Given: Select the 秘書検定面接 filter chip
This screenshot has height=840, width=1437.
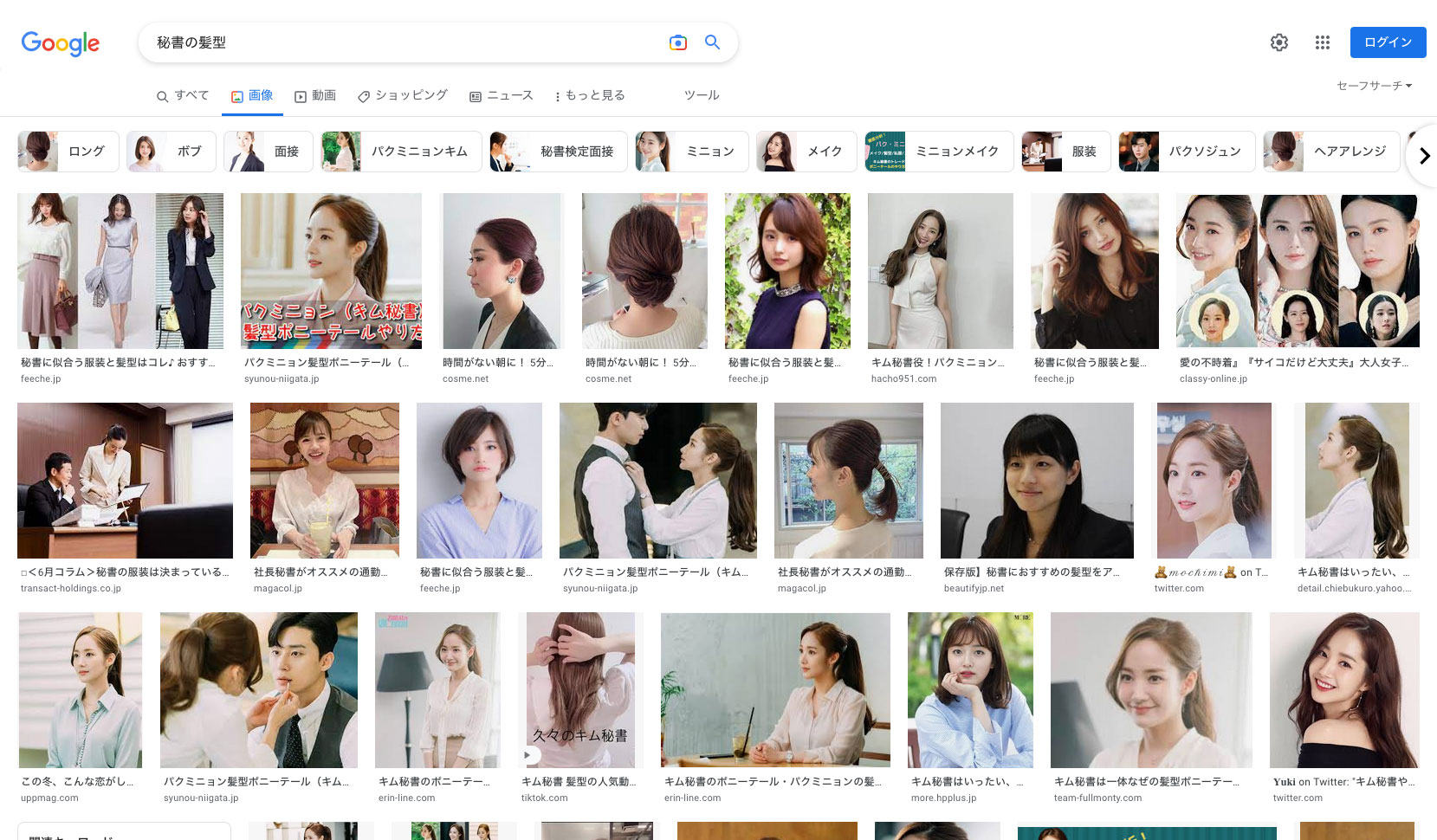Looking at the screenshot, I should coord(558,152).
